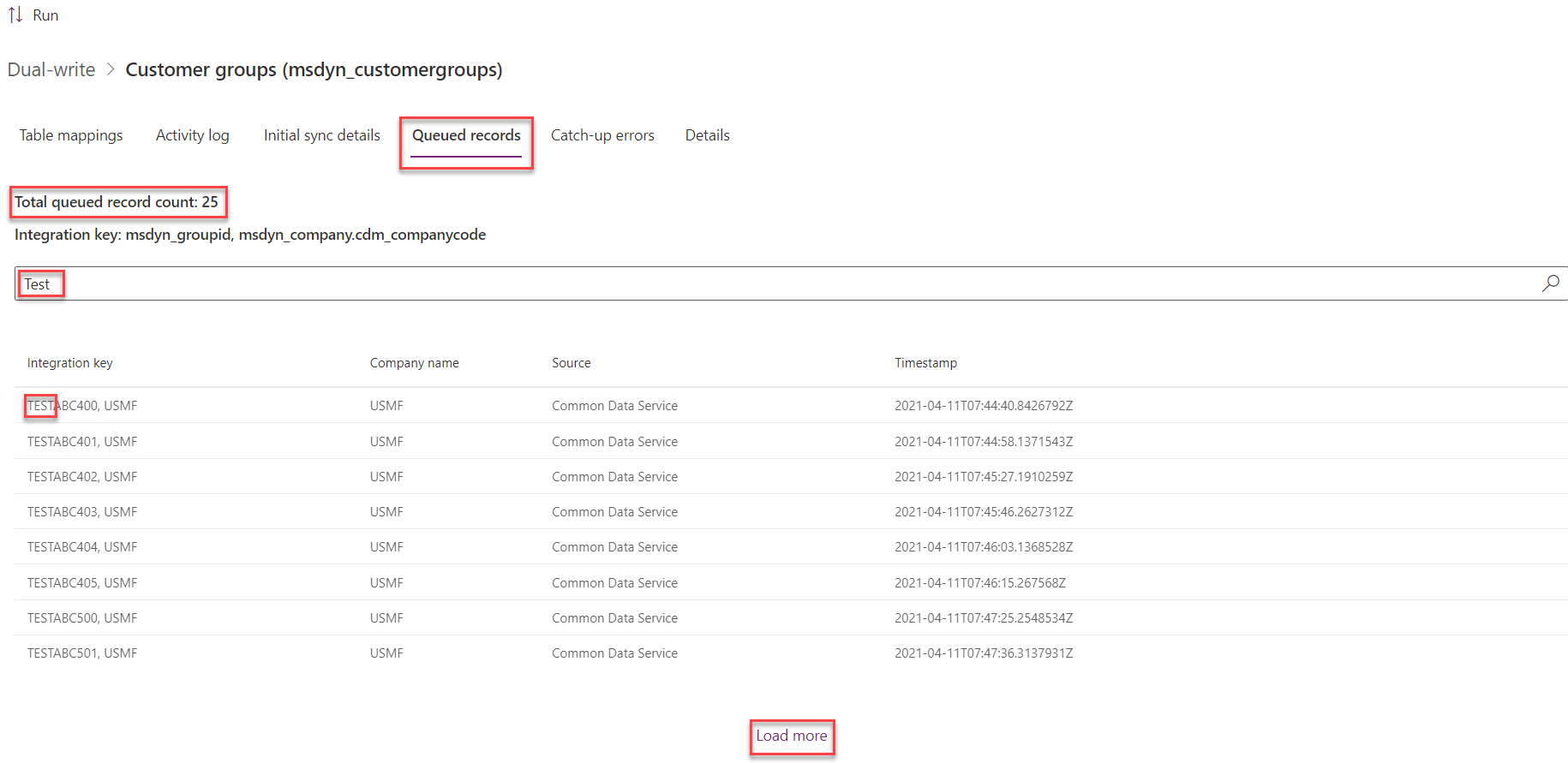1568x763 pixels.
Task: Click timestamp 2021-04-11T07:46:03.1368528Z
Action: point(984,547)
